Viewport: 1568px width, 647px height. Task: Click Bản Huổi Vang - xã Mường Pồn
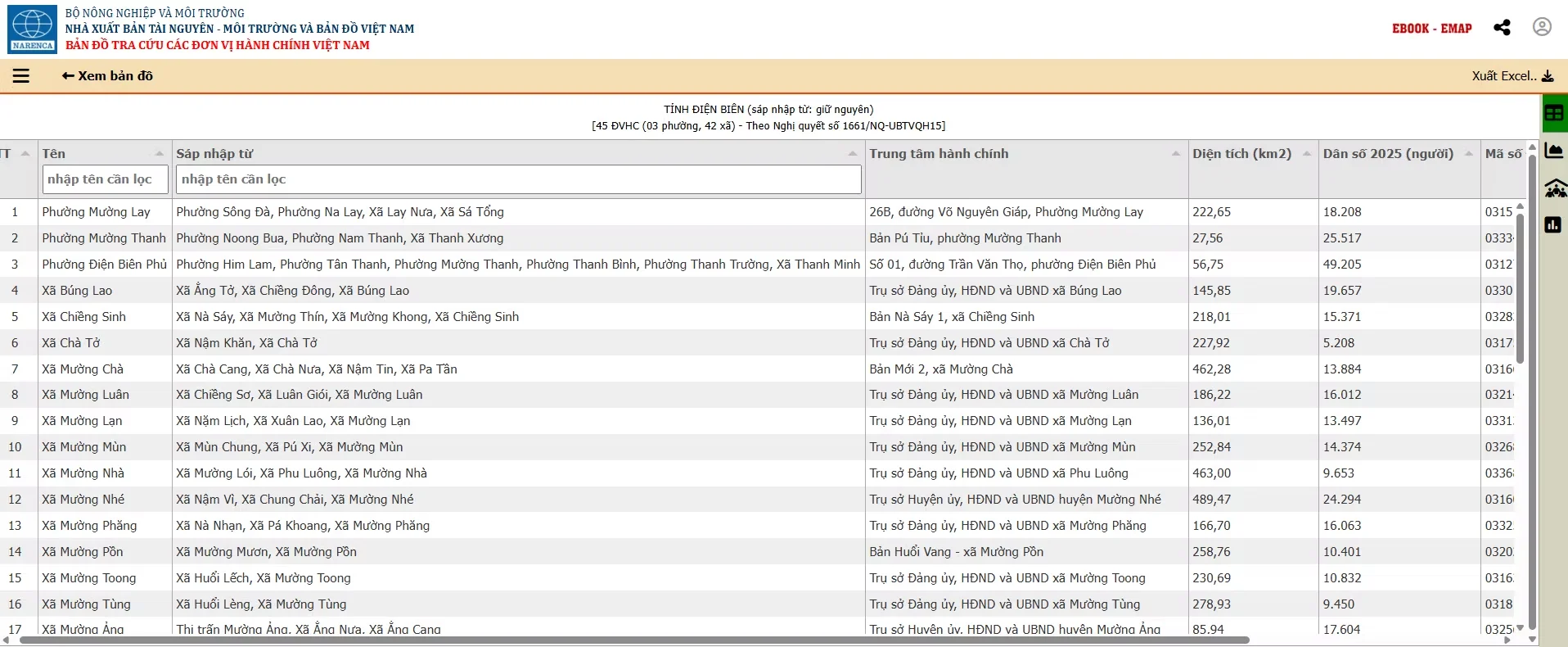957,552
